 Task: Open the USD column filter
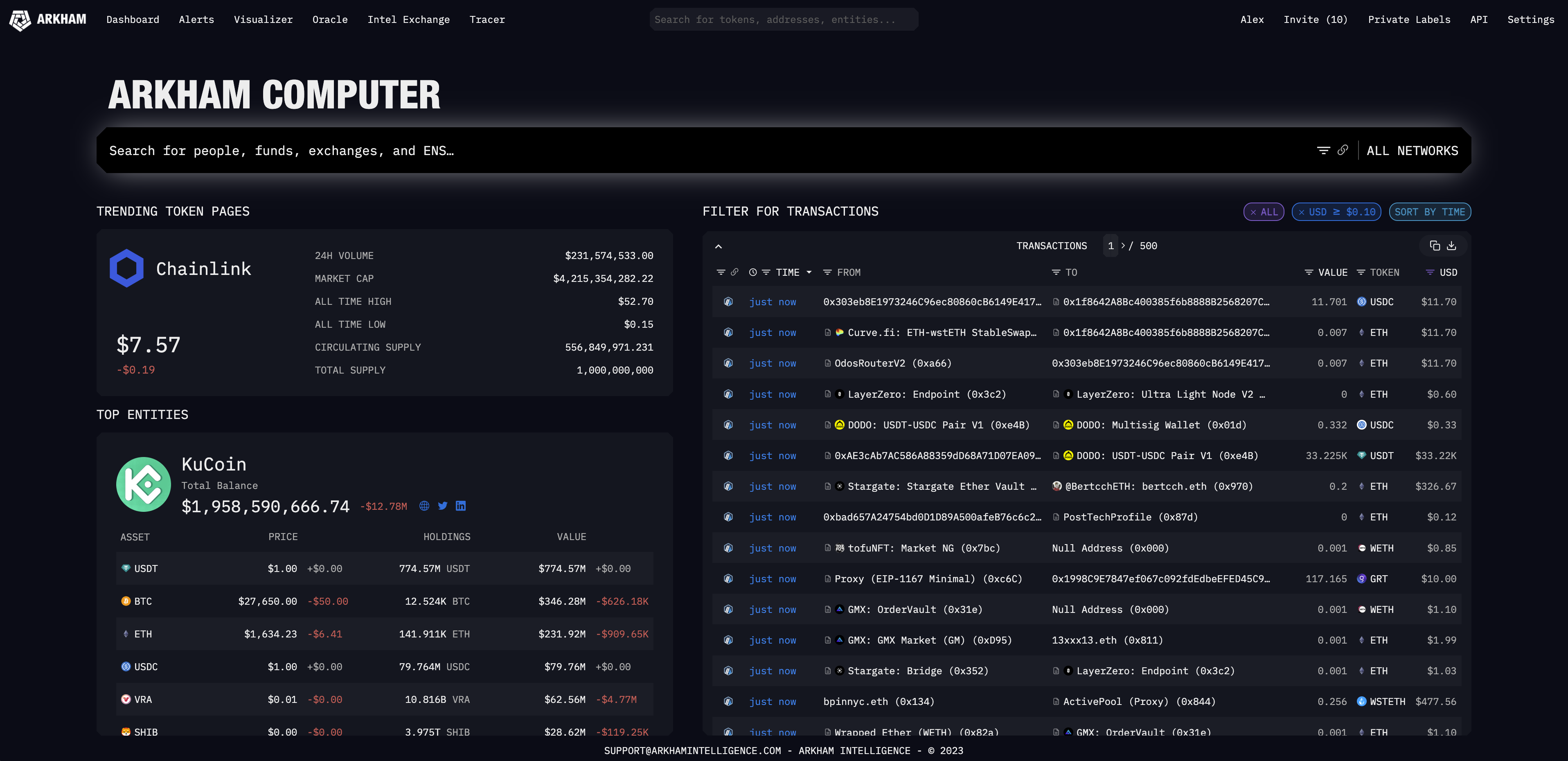click(x=1431, y=273)
